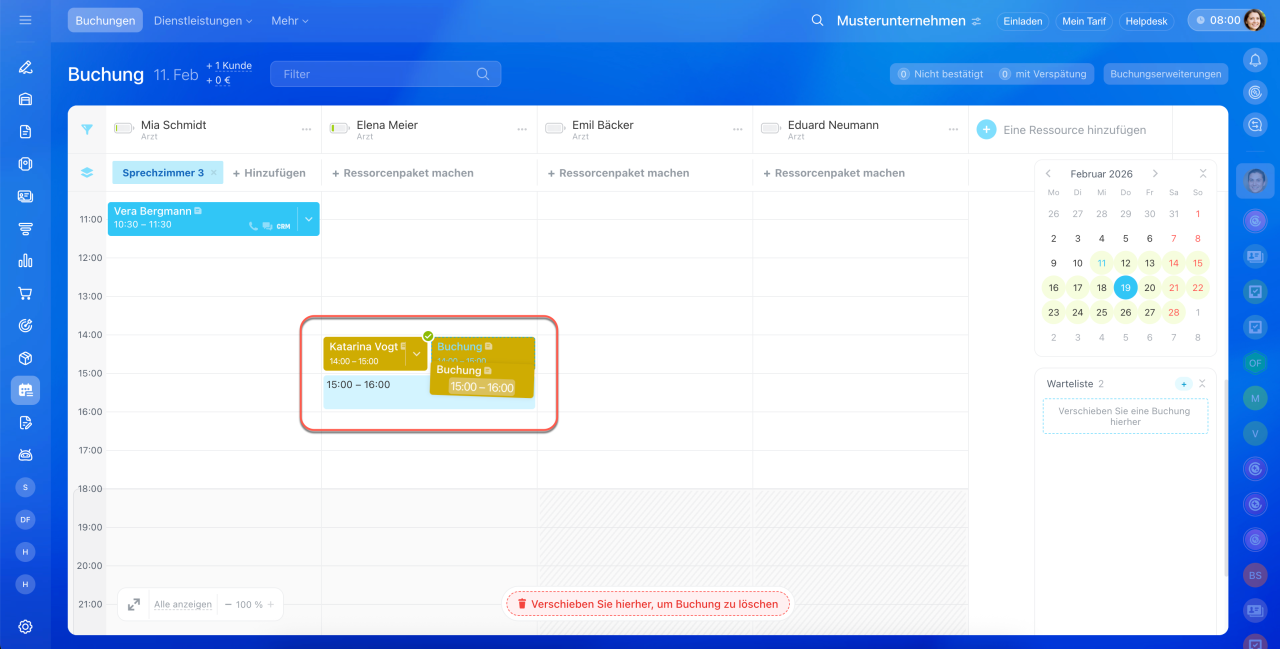Open the bar chart analytics icon in sidebar

tap(25, 261)
